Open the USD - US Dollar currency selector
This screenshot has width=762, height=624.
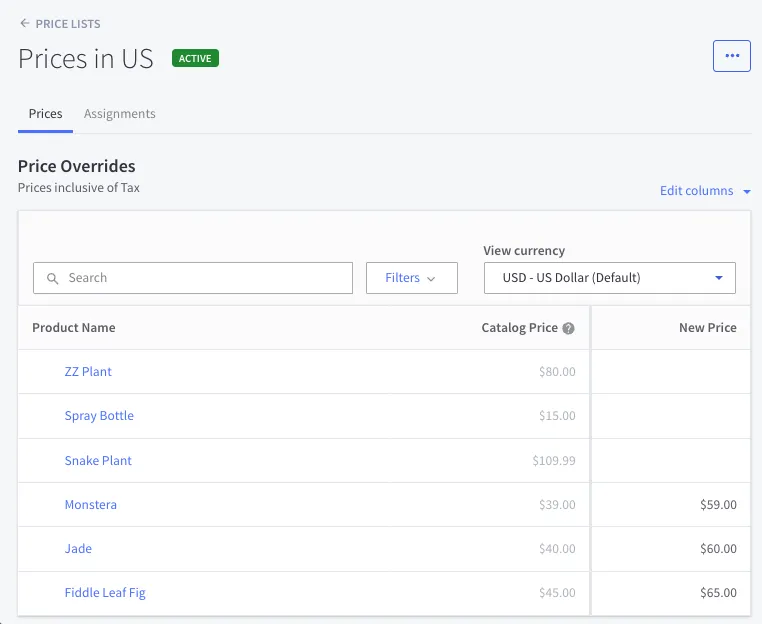pos(609,278)
